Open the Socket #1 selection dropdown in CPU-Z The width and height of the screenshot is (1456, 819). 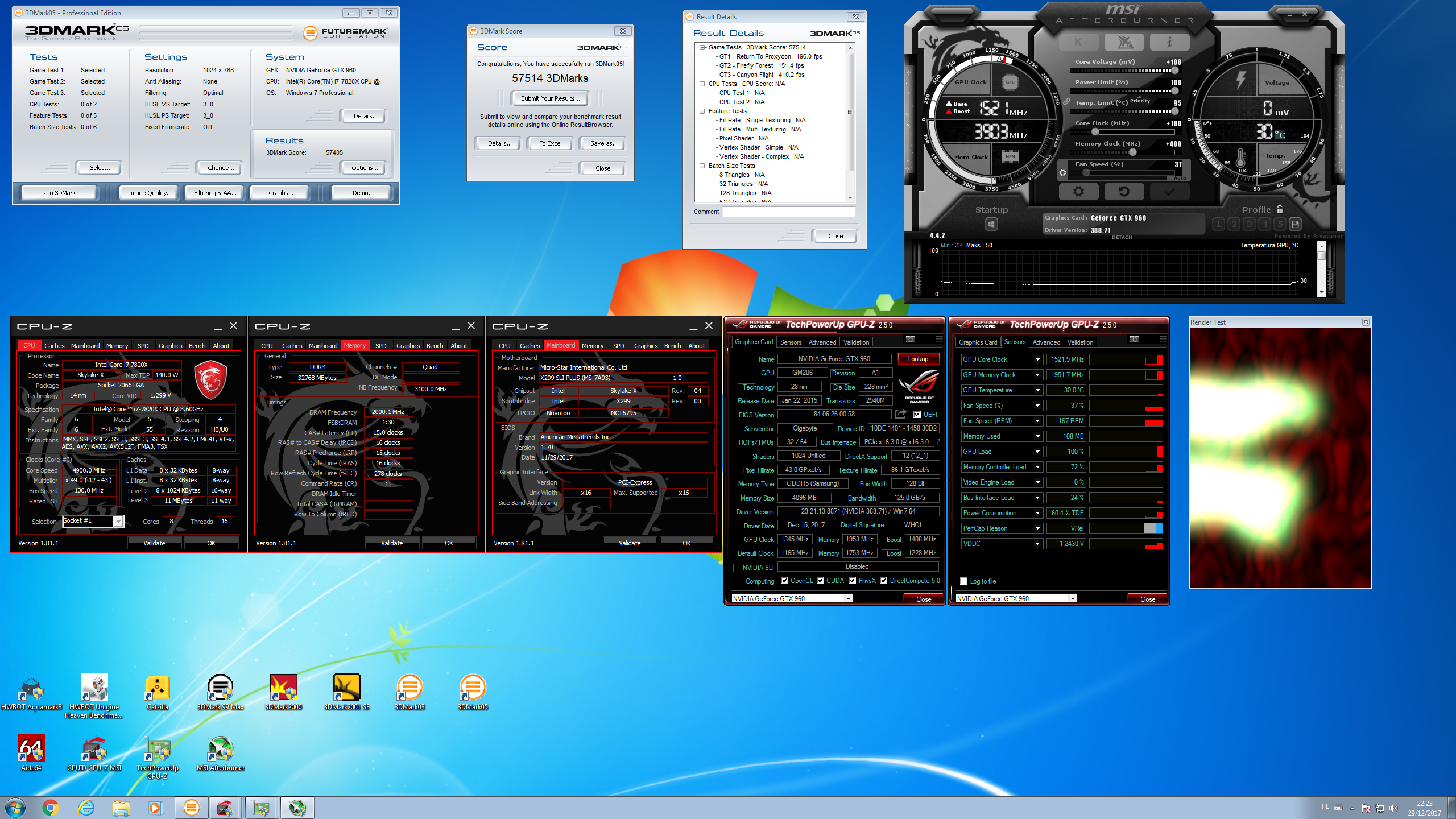(93, 521)
